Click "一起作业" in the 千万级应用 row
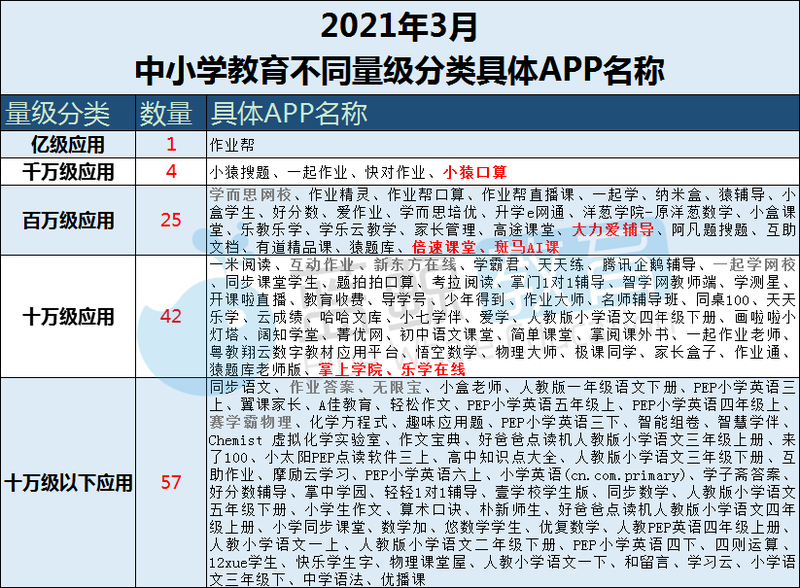The width and height of the screenshot is (800, 588). coord(317,173)
